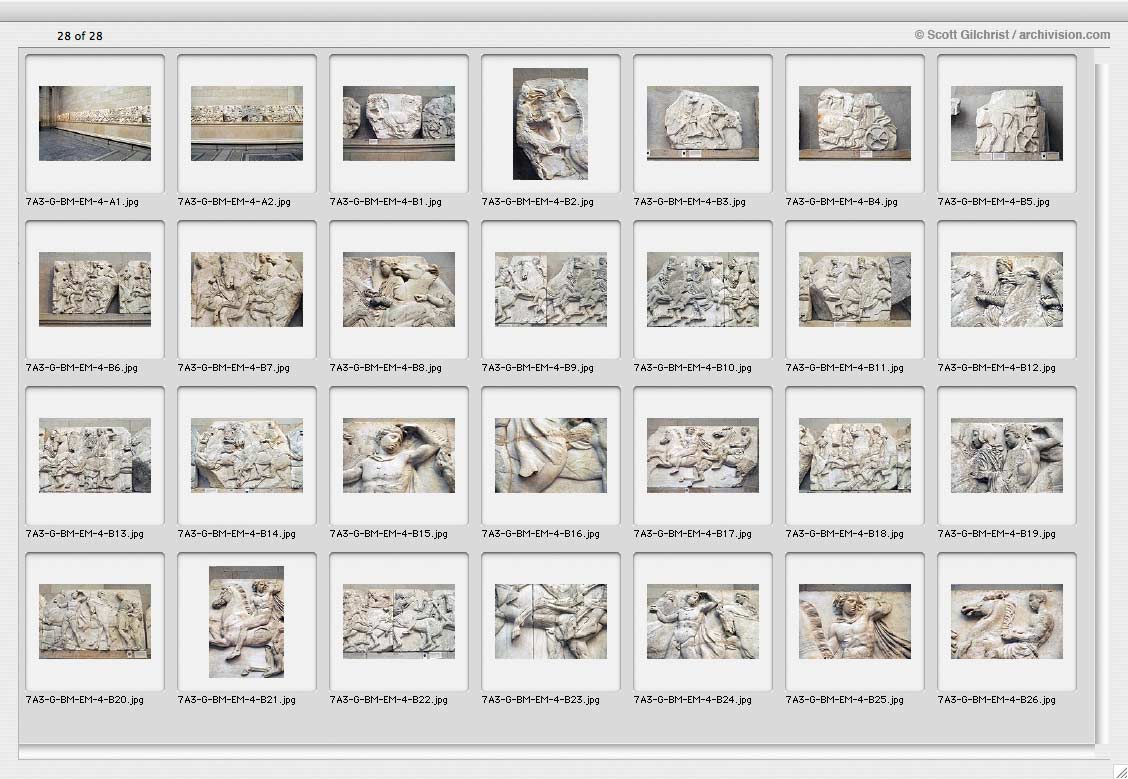Open the 7A3-G-BM-EM-4-B12.jpg thumbnail
The width and height of the screenshot is (1128, 779).
1006,289
